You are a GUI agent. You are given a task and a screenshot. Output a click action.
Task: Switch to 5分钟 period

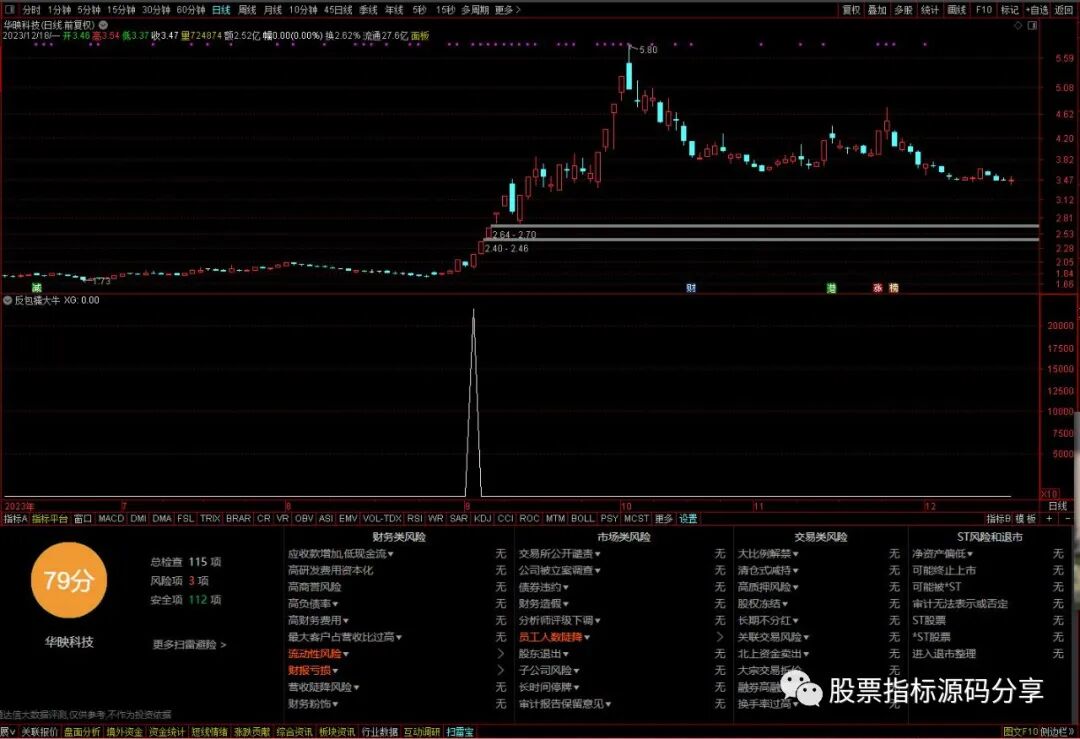pyautogui.click(x=89, y=10)
